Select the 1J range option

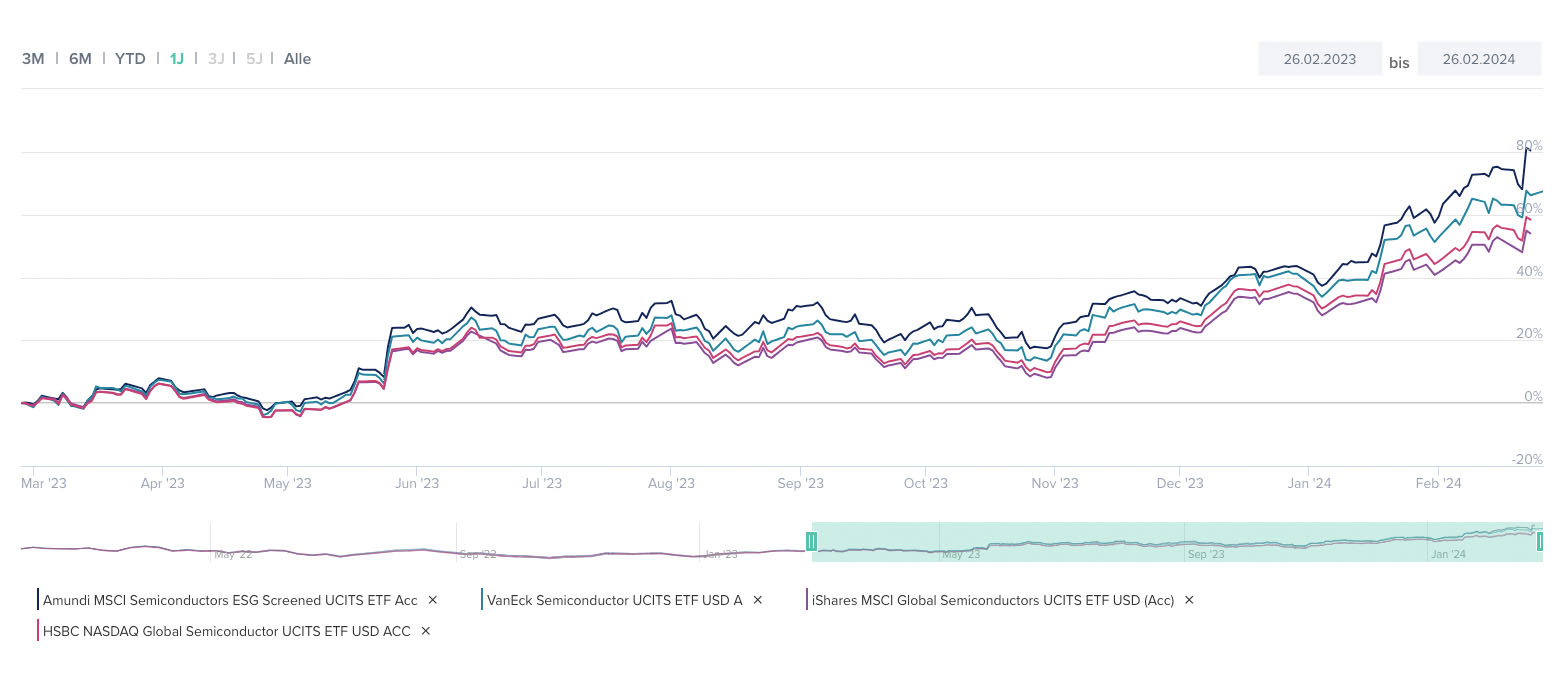tap(176, 59)
